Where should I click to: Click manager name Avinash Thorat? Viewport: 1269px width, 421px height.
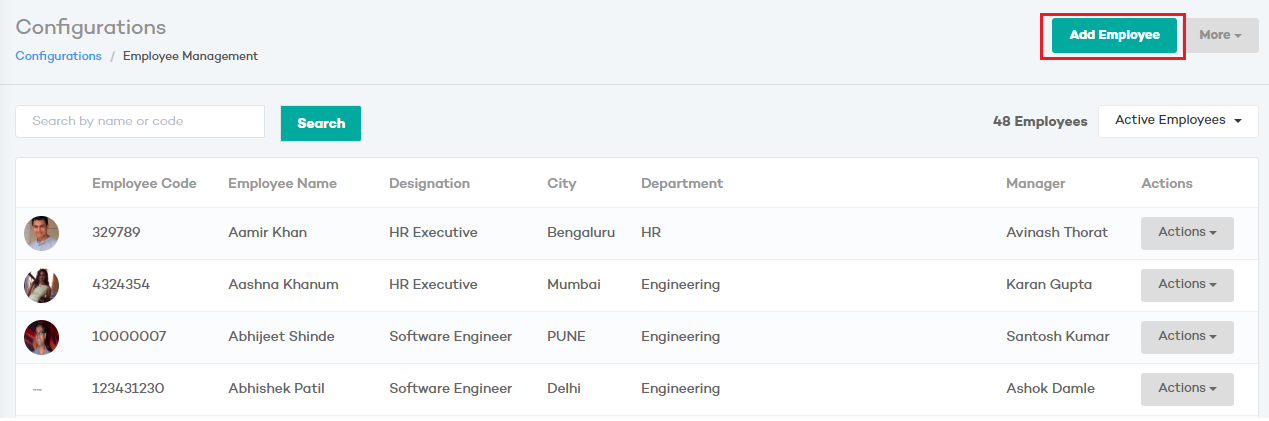click(1057, 232)
